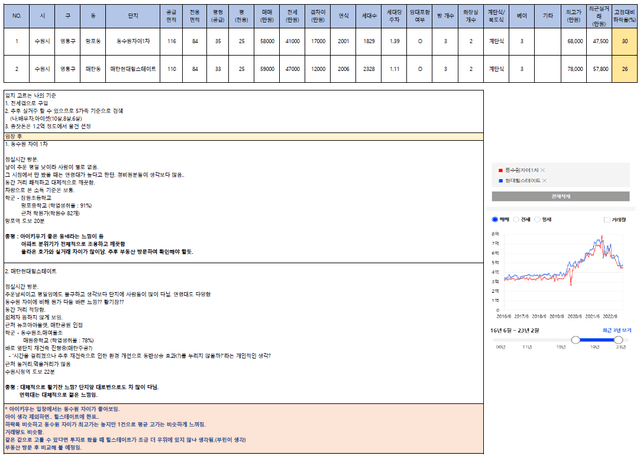Select the 41000 jeonse cell
Viewport: 640px width, 456px height.
(x=292, y=42)
